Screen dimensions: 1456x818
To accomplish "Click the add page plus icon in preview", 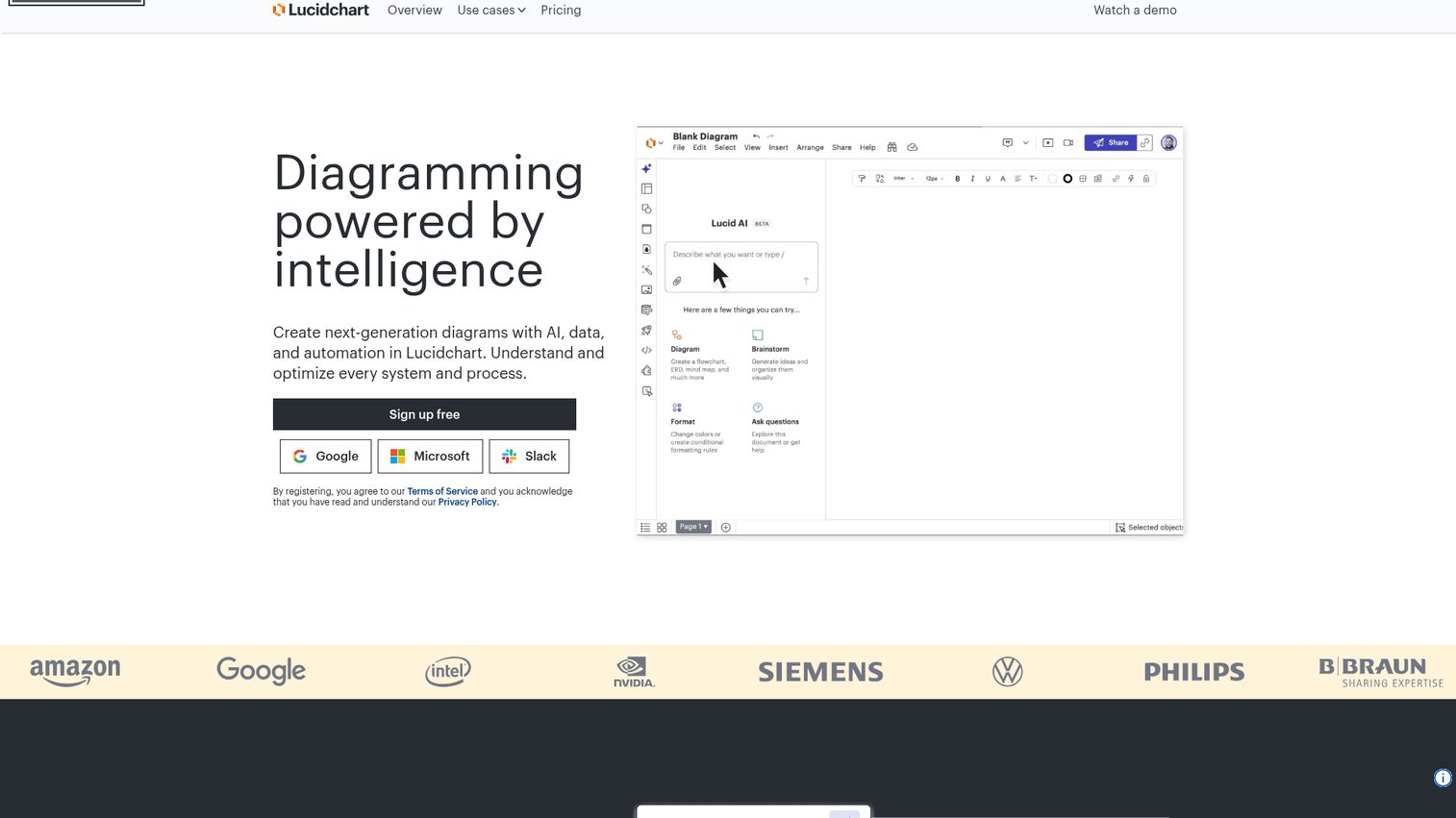I will [x=726, y=528].
